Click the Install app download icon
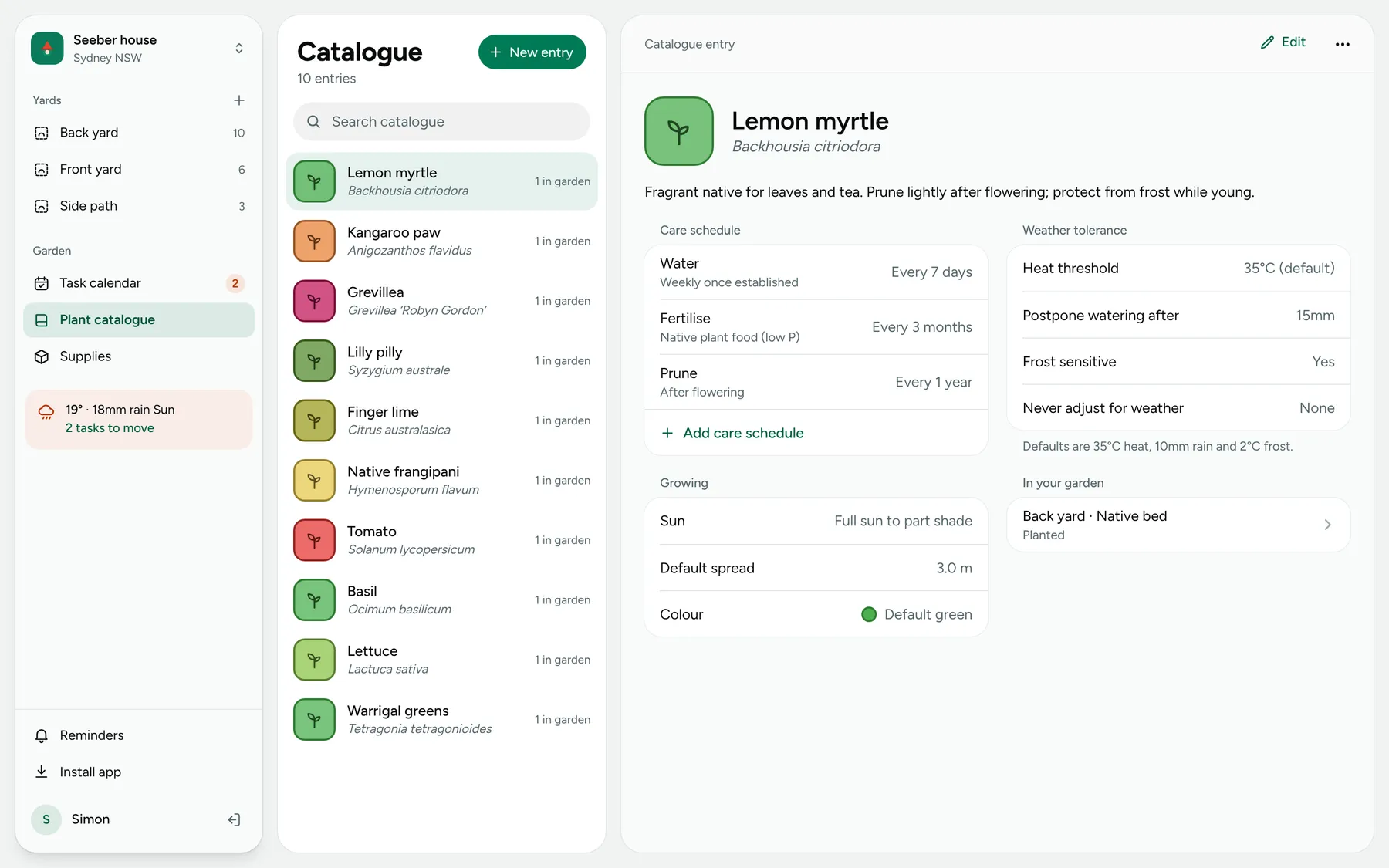Viewport: 1389px width, 868px height. tap(42, 772)
